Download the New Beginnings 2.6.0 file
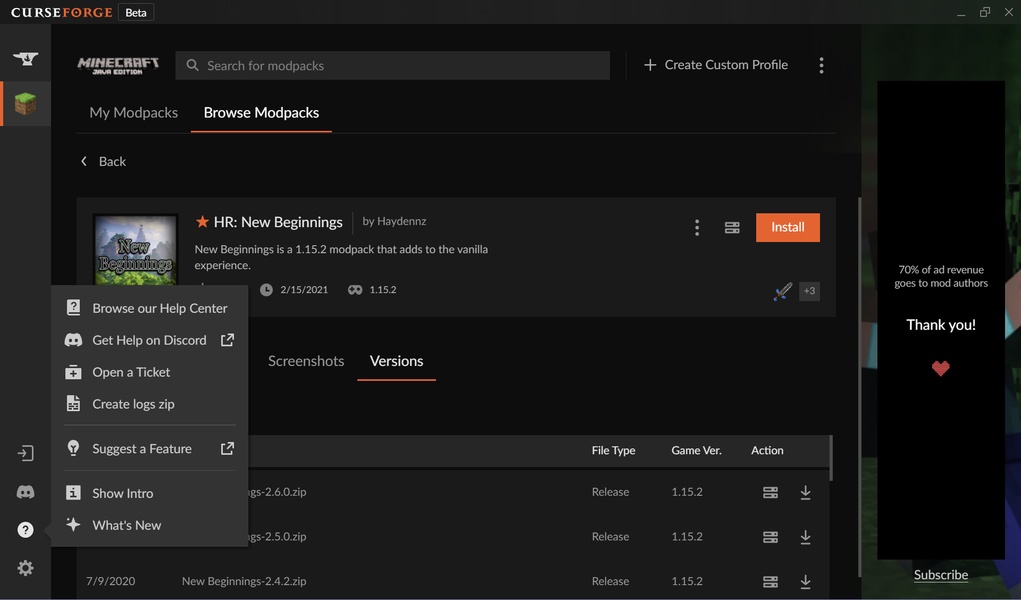Screen dimensions: 1021x600 click(805, 492)
